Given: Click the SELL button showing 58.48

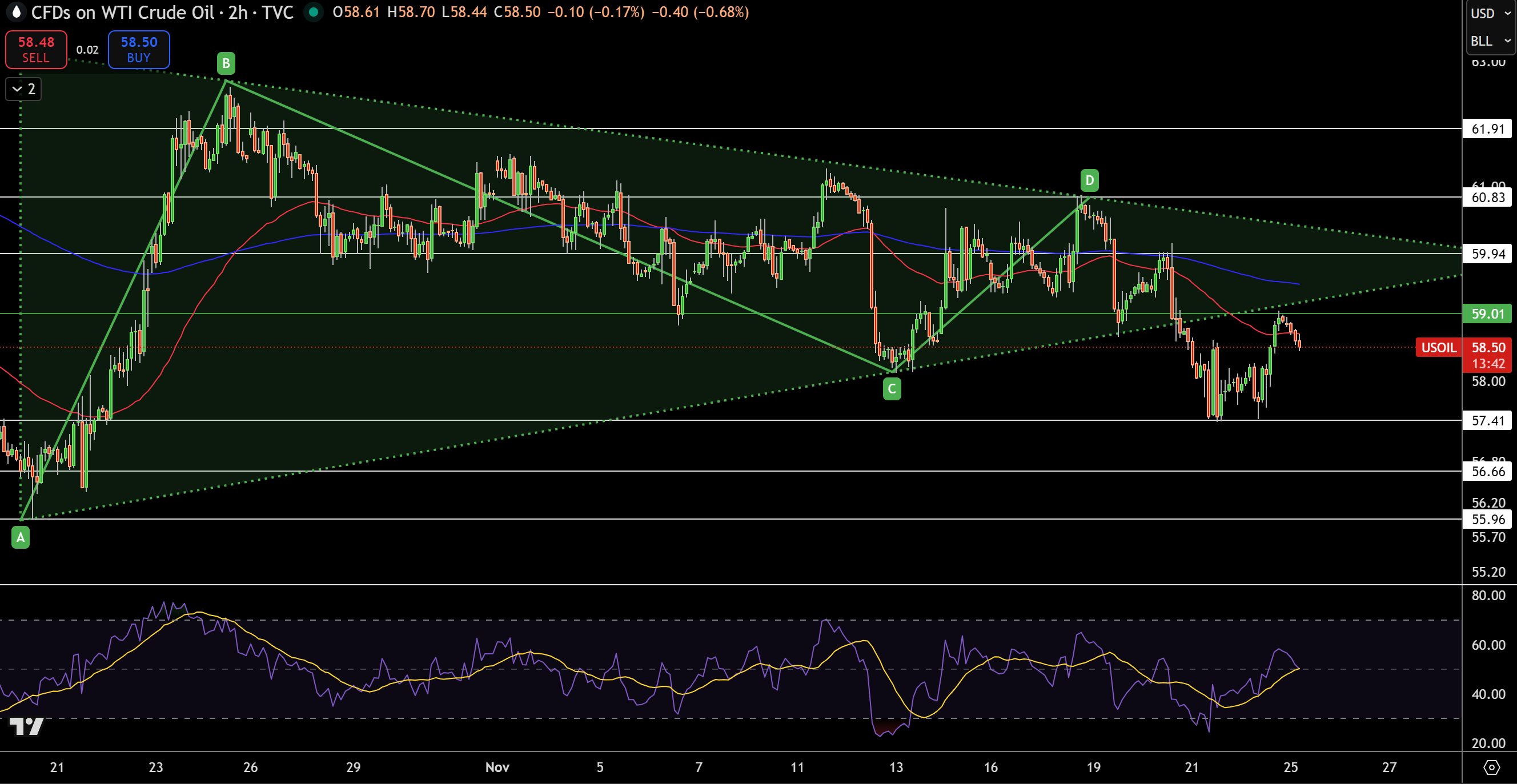Looking at the screenshot, I should [35, 50].
